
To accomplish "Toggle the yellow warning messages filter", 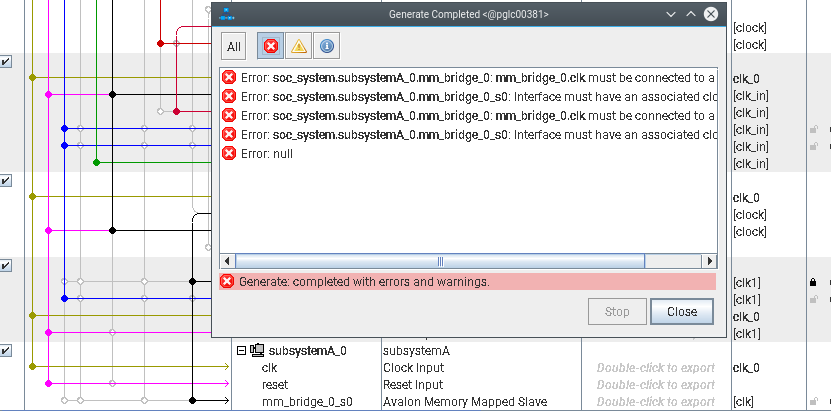I will [298, 47].
